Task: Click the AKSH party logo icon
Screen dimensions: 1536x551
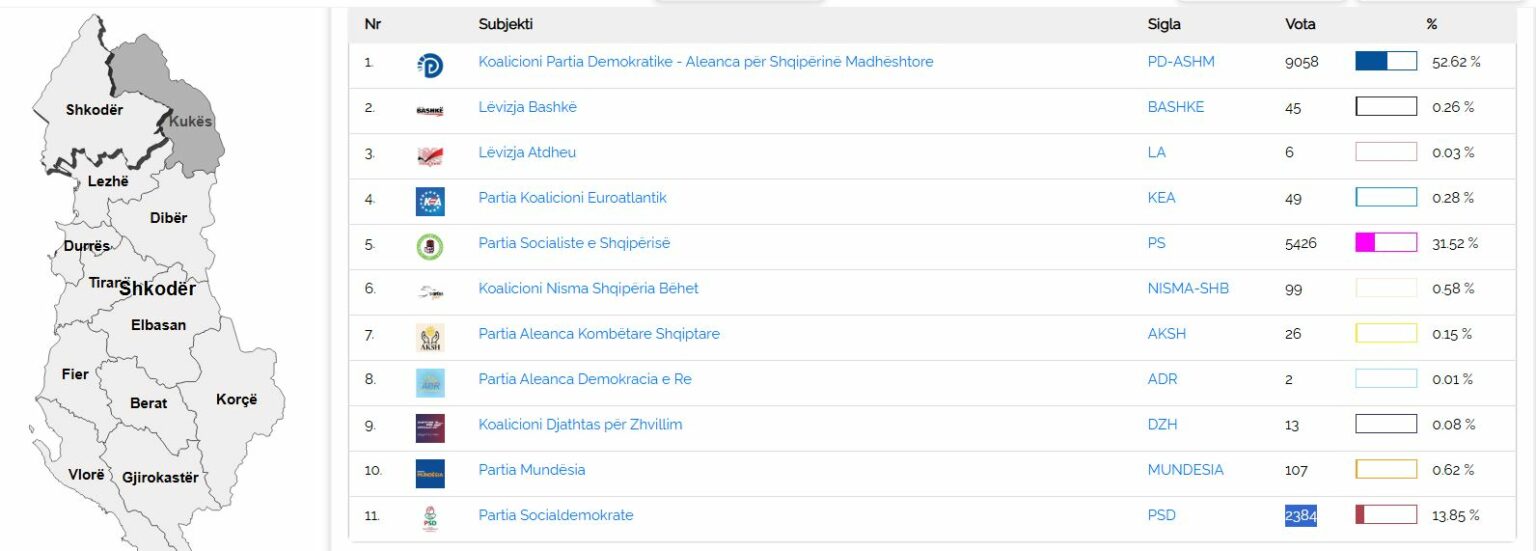Action: tap(430, 338)
